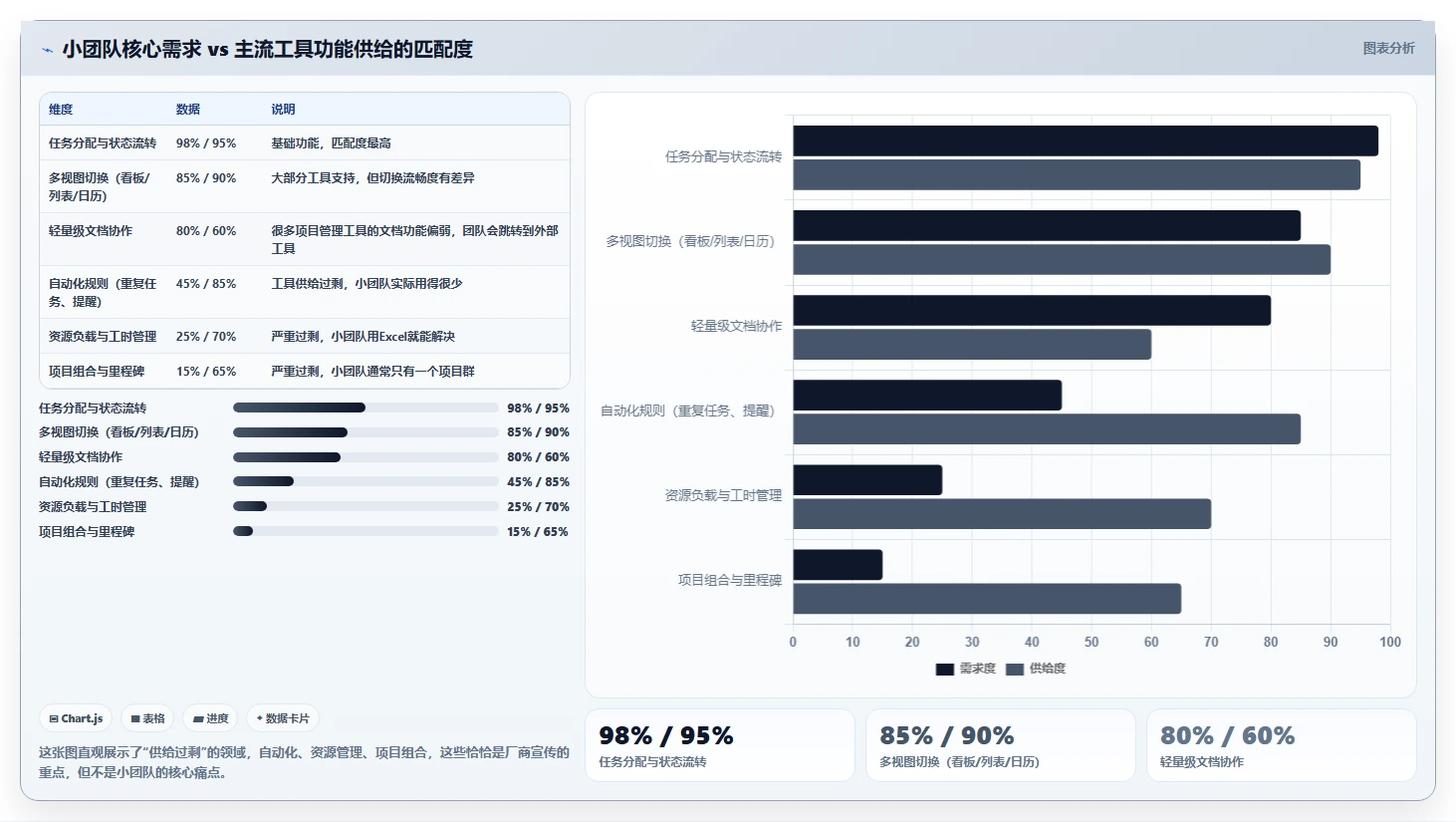
Task: Click the 供给度 bar for 任务分配与状态流转
Action: 1077,174
